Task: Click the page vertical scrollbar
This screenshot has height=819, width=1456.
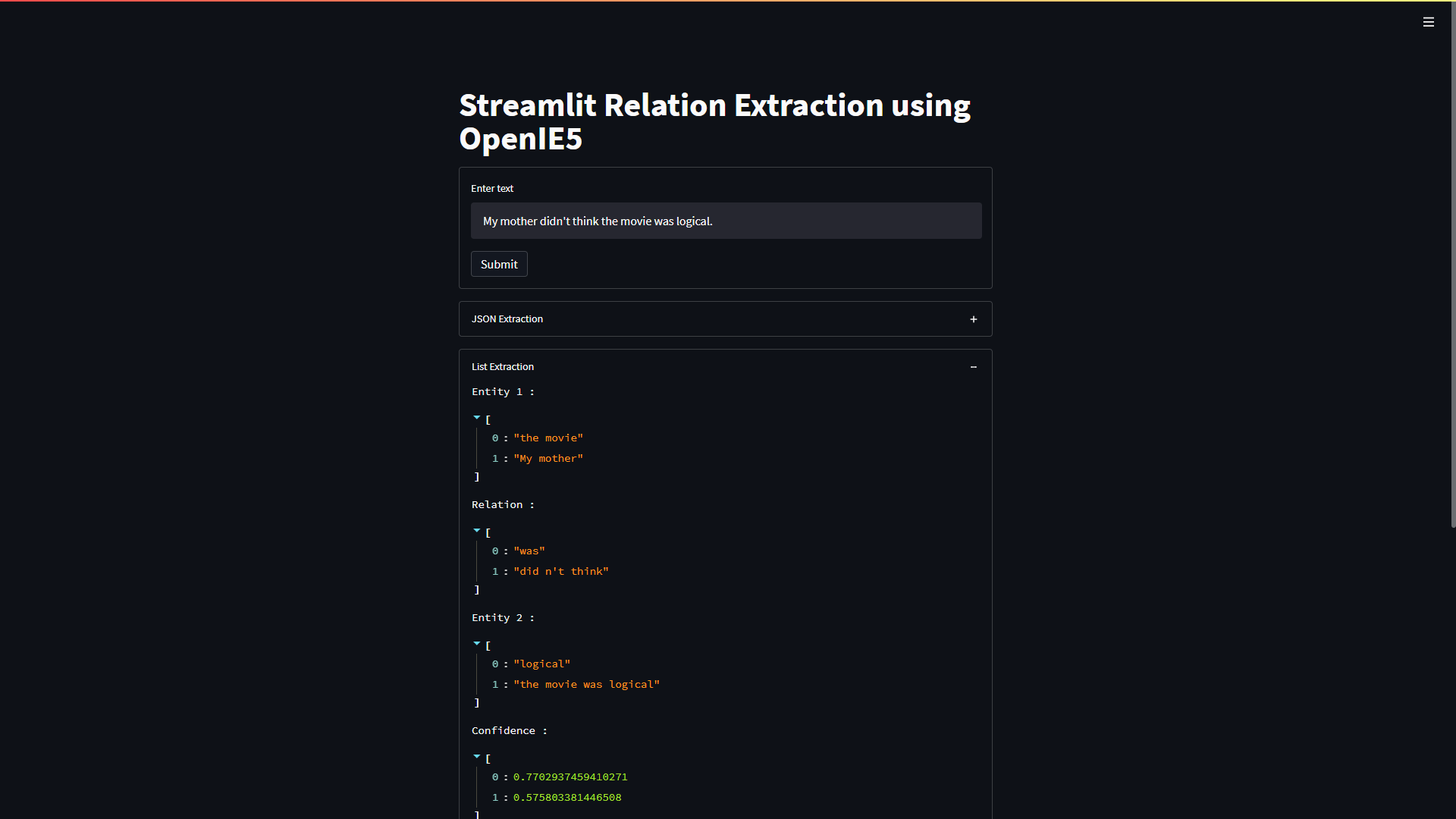Action: coord(1453,265)
